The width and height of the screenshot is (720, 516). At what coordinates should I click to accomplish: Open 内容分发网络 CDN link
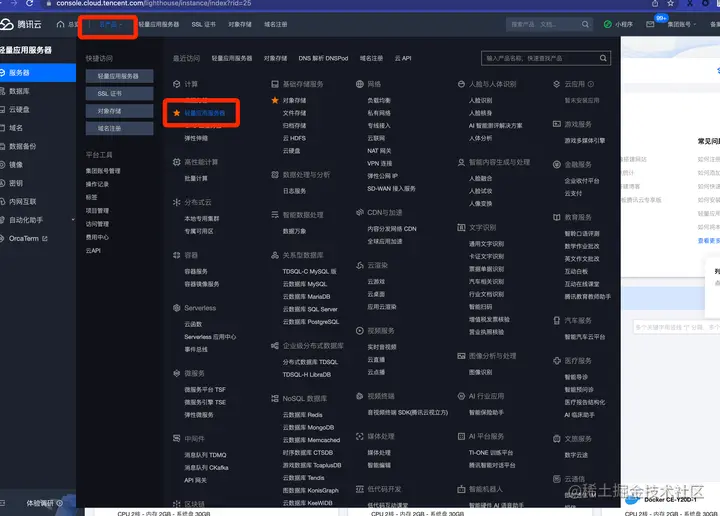(x=392, y=229)
